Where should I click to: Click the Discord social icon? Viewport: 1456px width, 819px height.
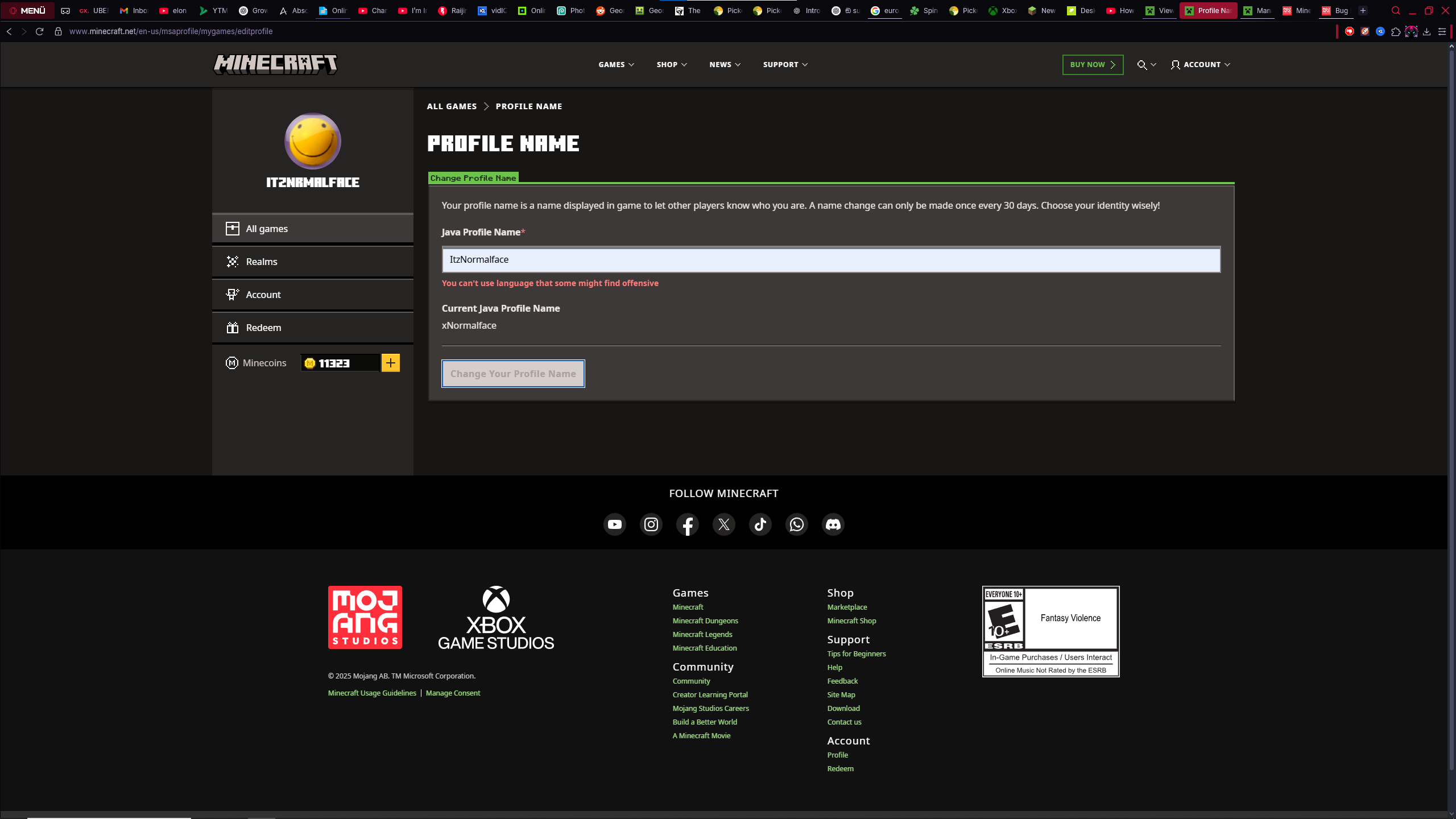(833, 524)
